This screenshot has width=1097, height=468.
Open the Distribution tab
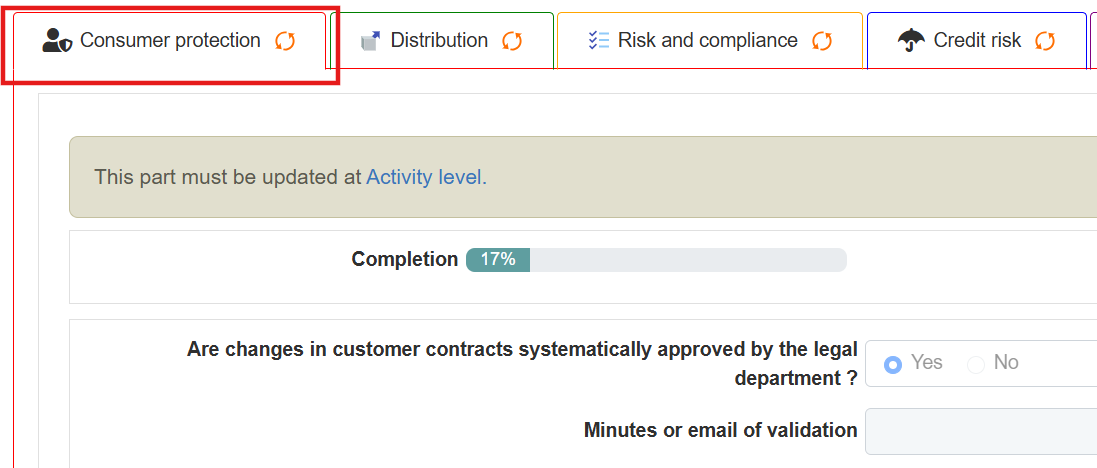(439, 41)
